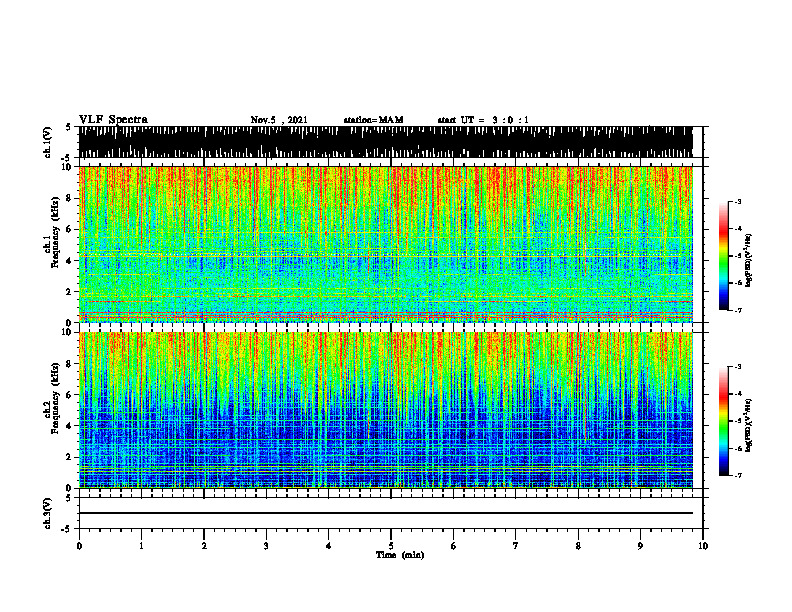Click the "4" kHz tick of ch.2 spectrogram

coord(70,426)
